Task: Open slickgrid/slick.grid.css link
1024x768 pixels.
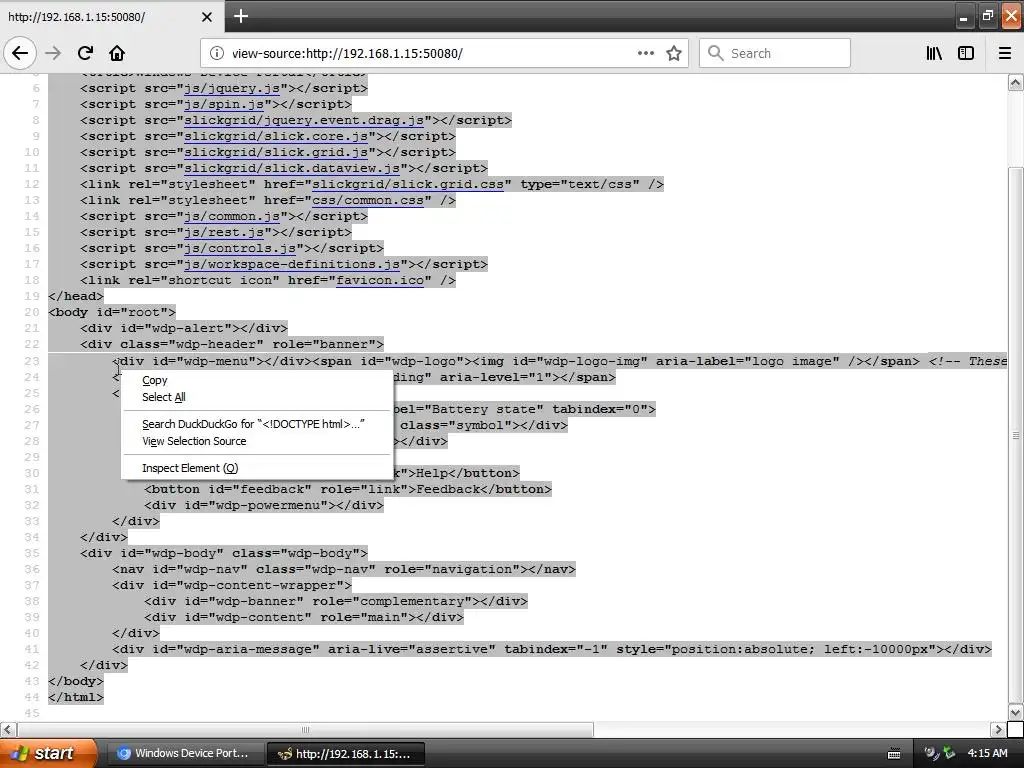Action: [408, 184]
